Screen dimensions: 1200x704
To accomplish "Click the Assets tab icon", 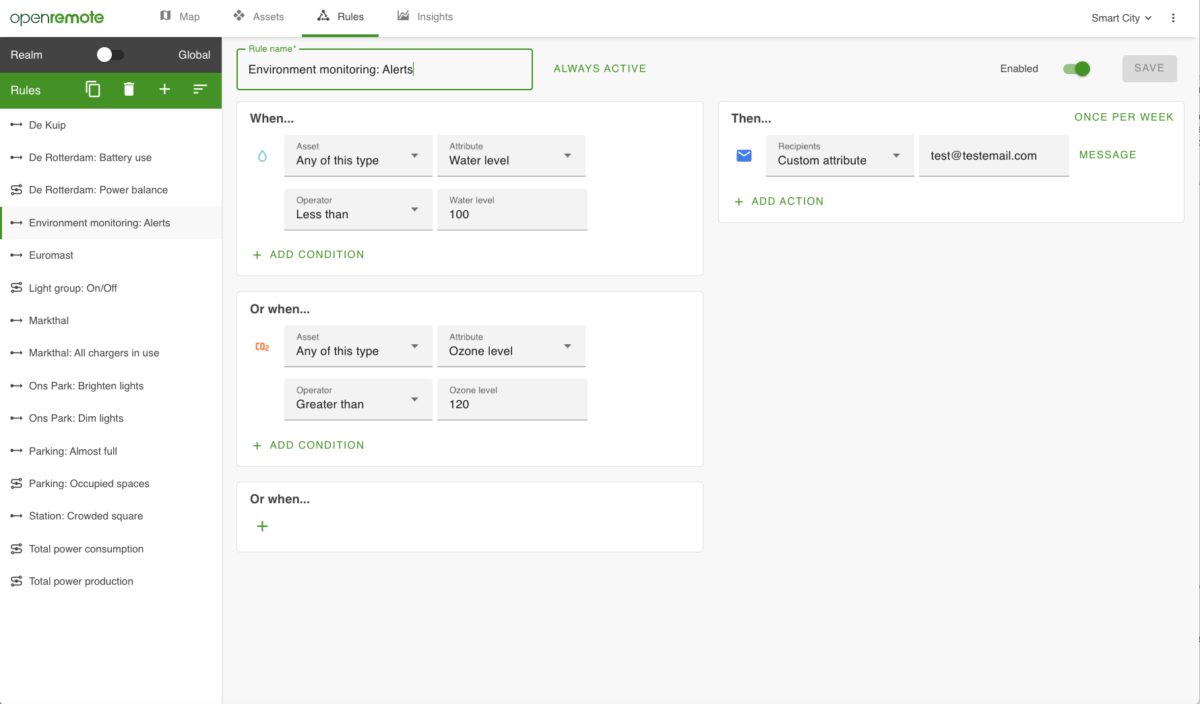I will point(239,16).
